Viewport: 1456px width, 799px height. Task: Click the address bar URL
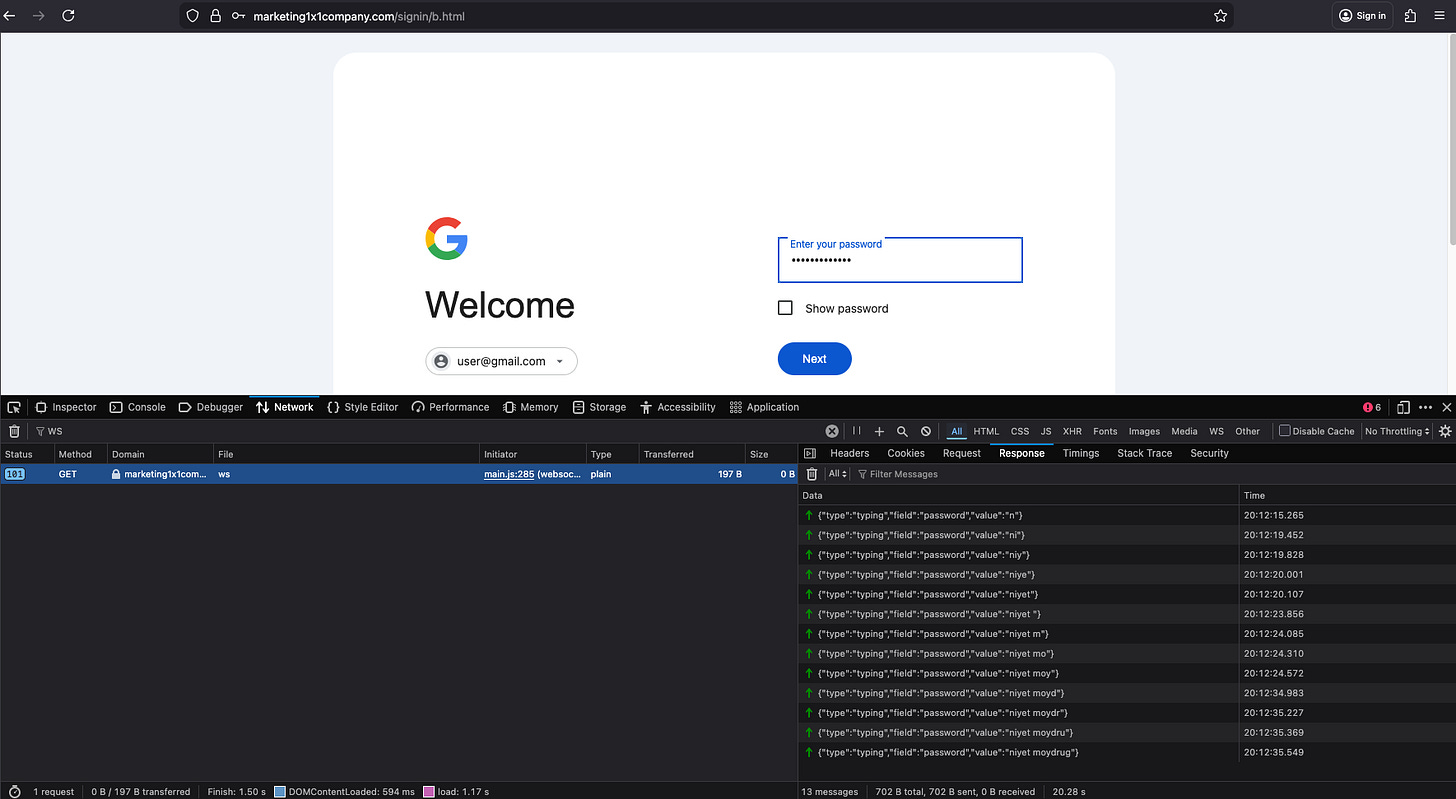pyautogui.click(x=358, y=16)
